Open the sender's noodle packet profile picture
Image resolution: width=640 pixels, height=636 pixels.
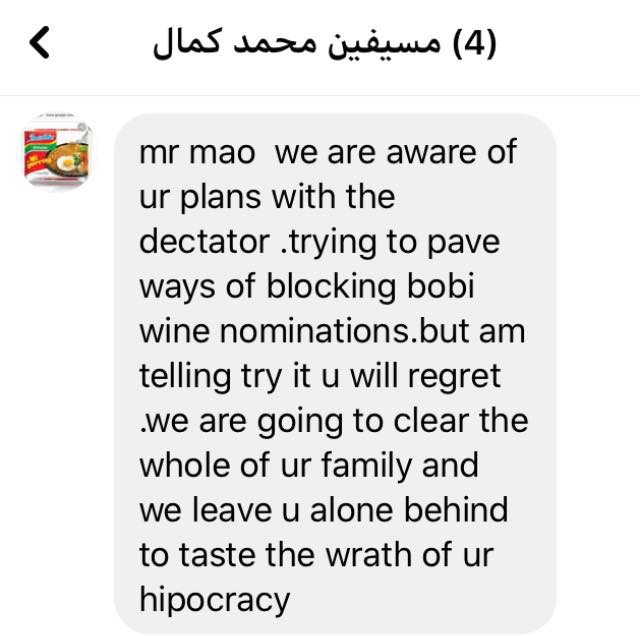(57, 153)
